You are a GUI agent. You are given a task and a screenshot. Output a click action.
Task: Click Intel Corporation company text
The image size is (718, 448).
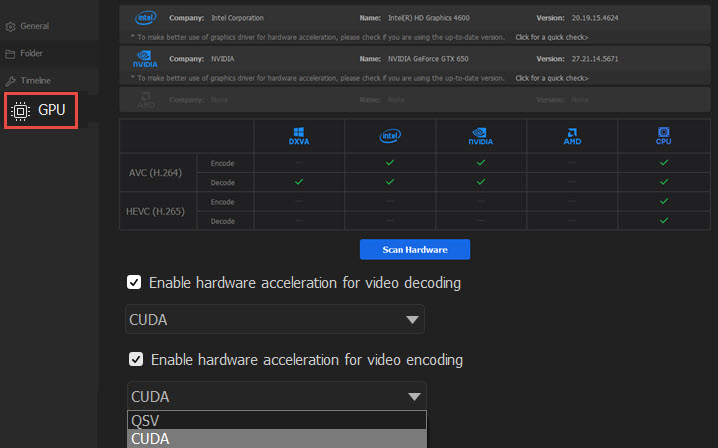237,18
